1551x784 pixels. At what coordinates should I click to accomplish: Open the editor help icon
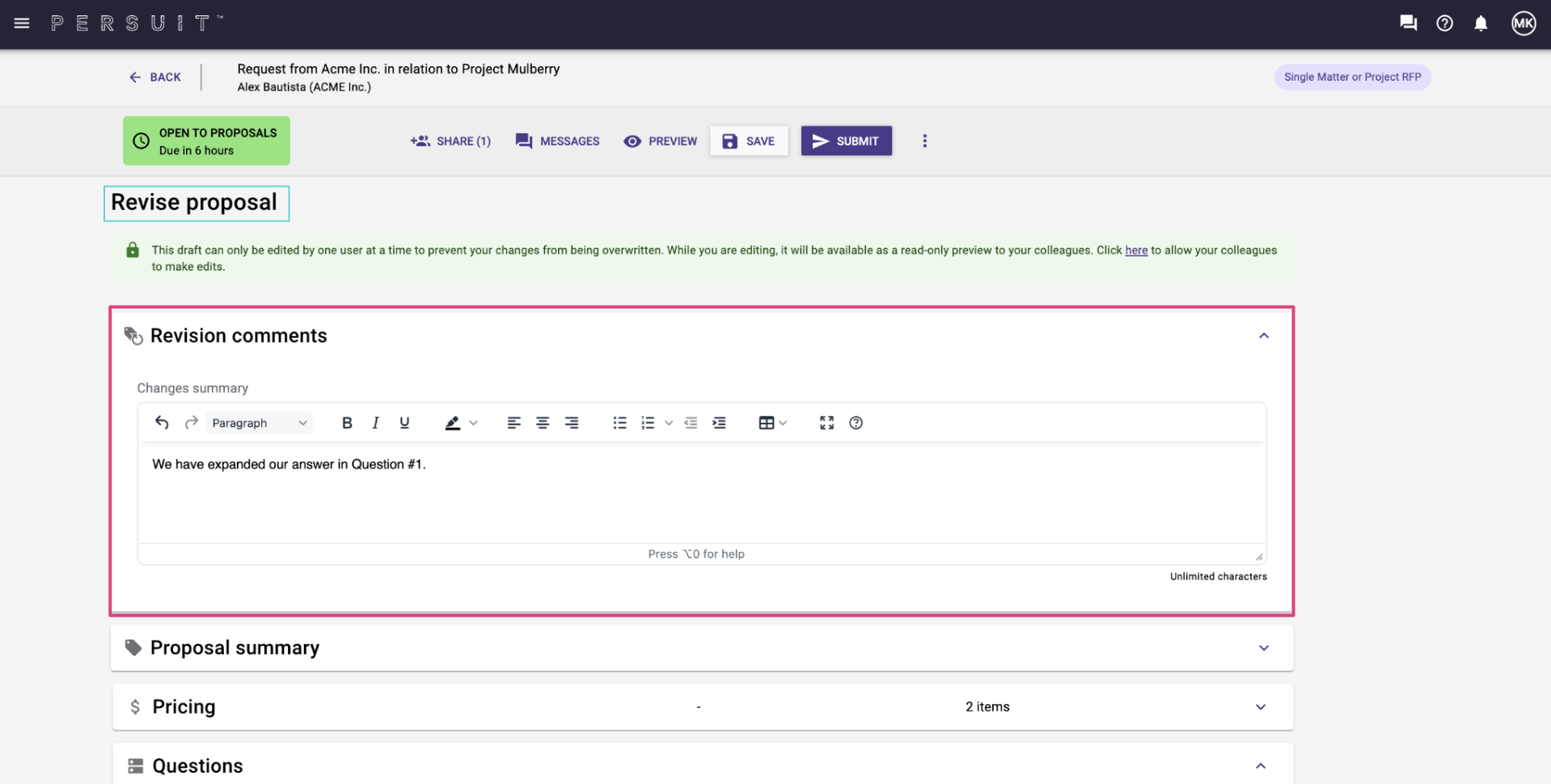point(856,423)
